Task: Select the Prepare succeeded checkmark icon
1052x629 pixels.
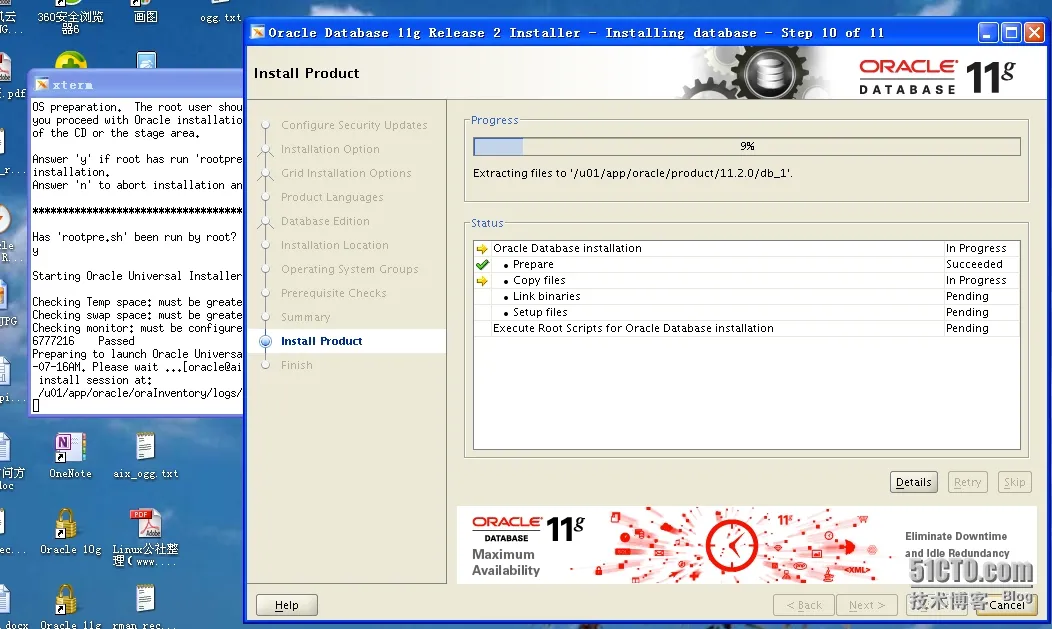Action: click(482, 264)
